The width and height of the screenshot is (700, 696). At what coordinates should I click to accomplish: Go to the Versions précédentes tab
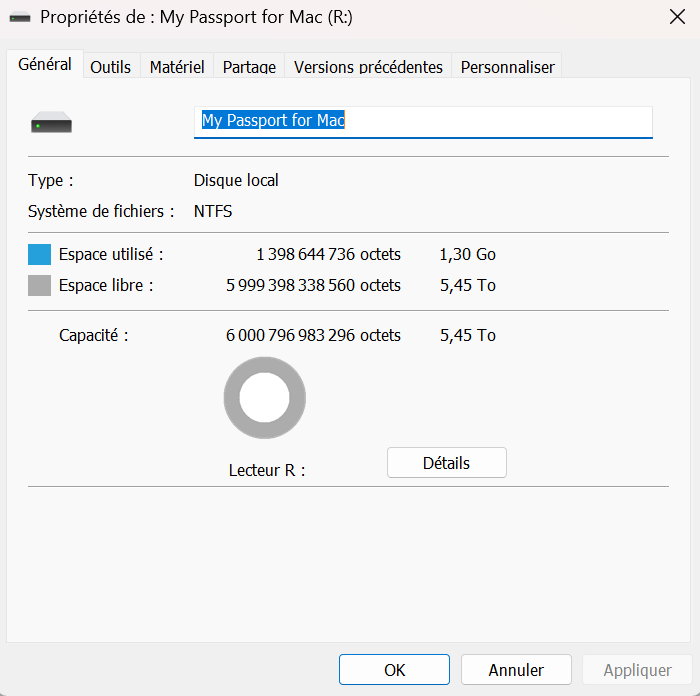pyautogui.click(x=368, y=67)
